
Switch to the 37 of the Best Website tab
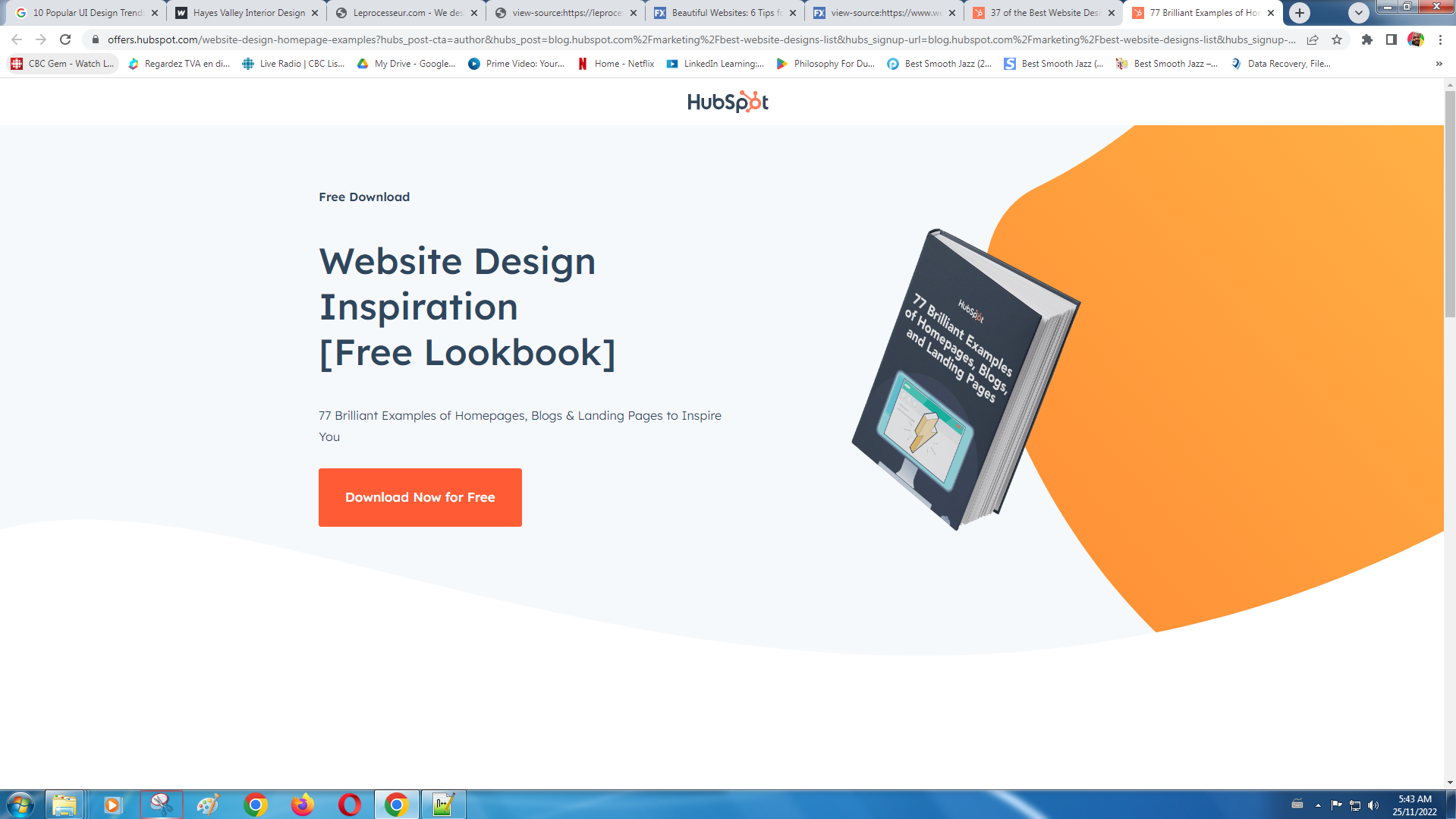click(x=1044, y=13)
